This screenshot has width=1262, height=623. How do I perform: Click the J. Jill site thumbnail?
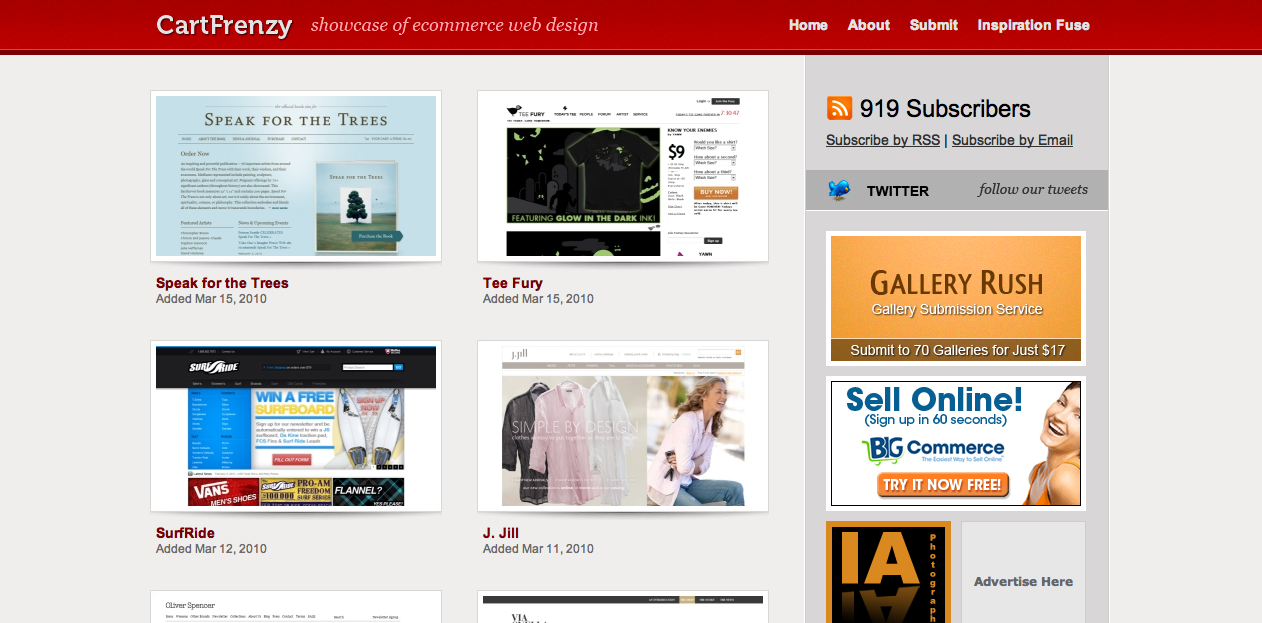623,426
